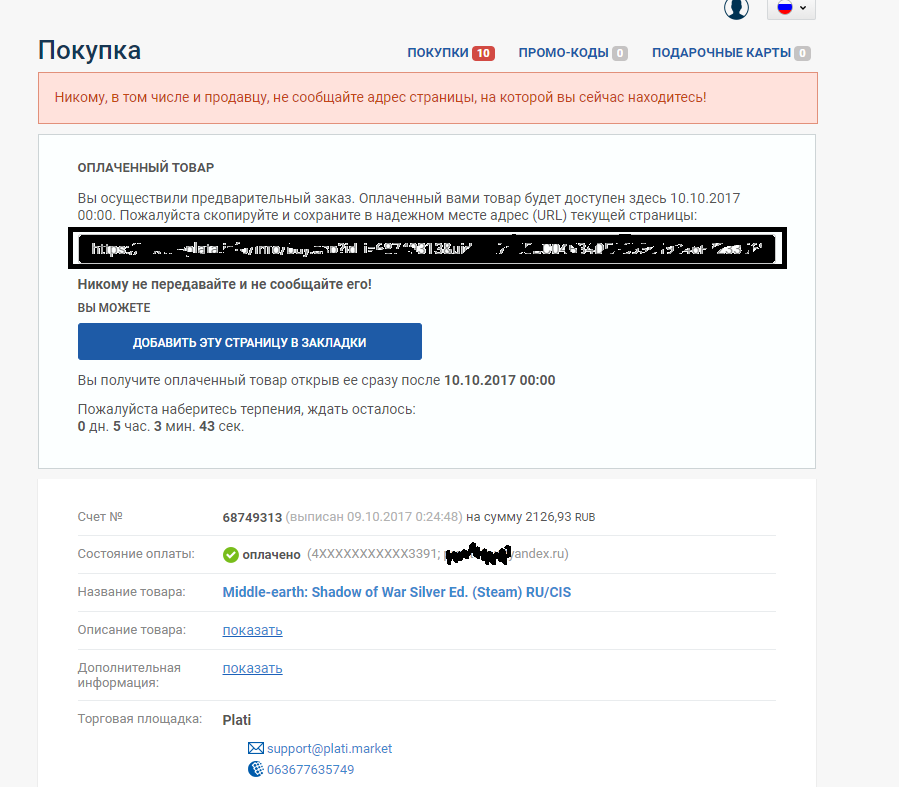Open the ПОДАРОЧНЫЕ КАРТЫ tab

coord(721,53)
